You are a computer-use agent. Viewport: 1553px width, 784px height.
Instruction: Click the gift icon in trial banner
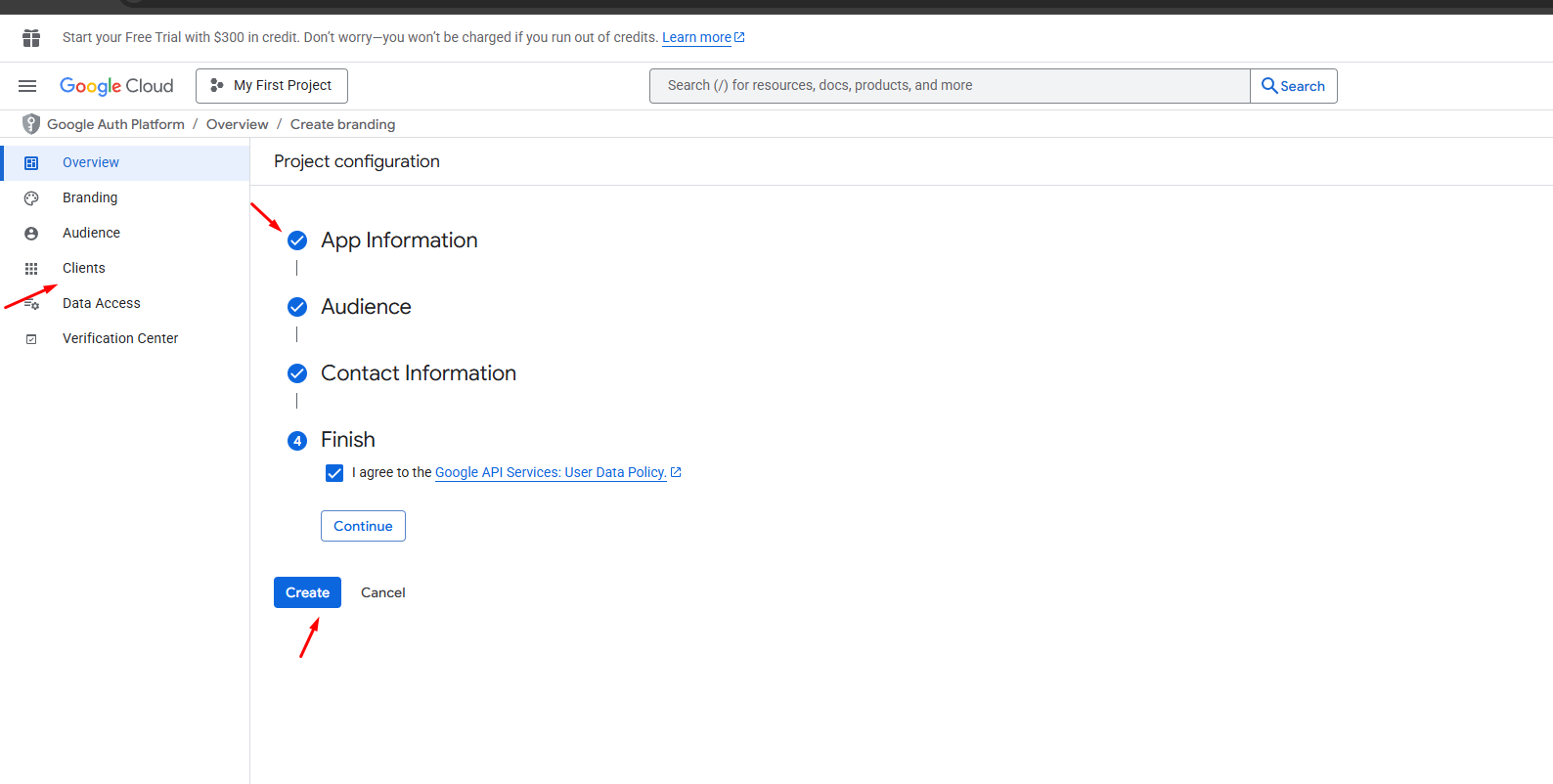[31, 38]
